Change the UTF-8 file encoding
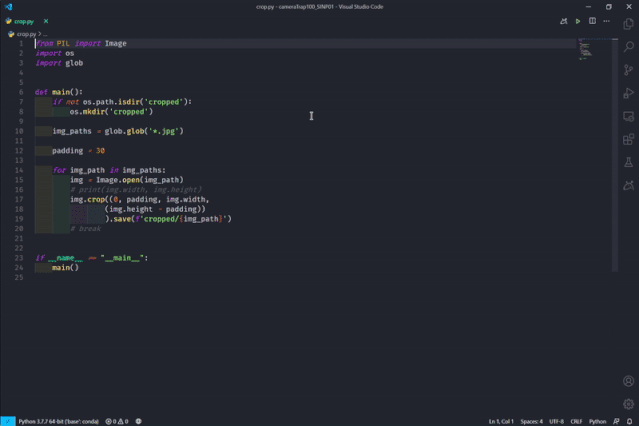 coord(556,422)
